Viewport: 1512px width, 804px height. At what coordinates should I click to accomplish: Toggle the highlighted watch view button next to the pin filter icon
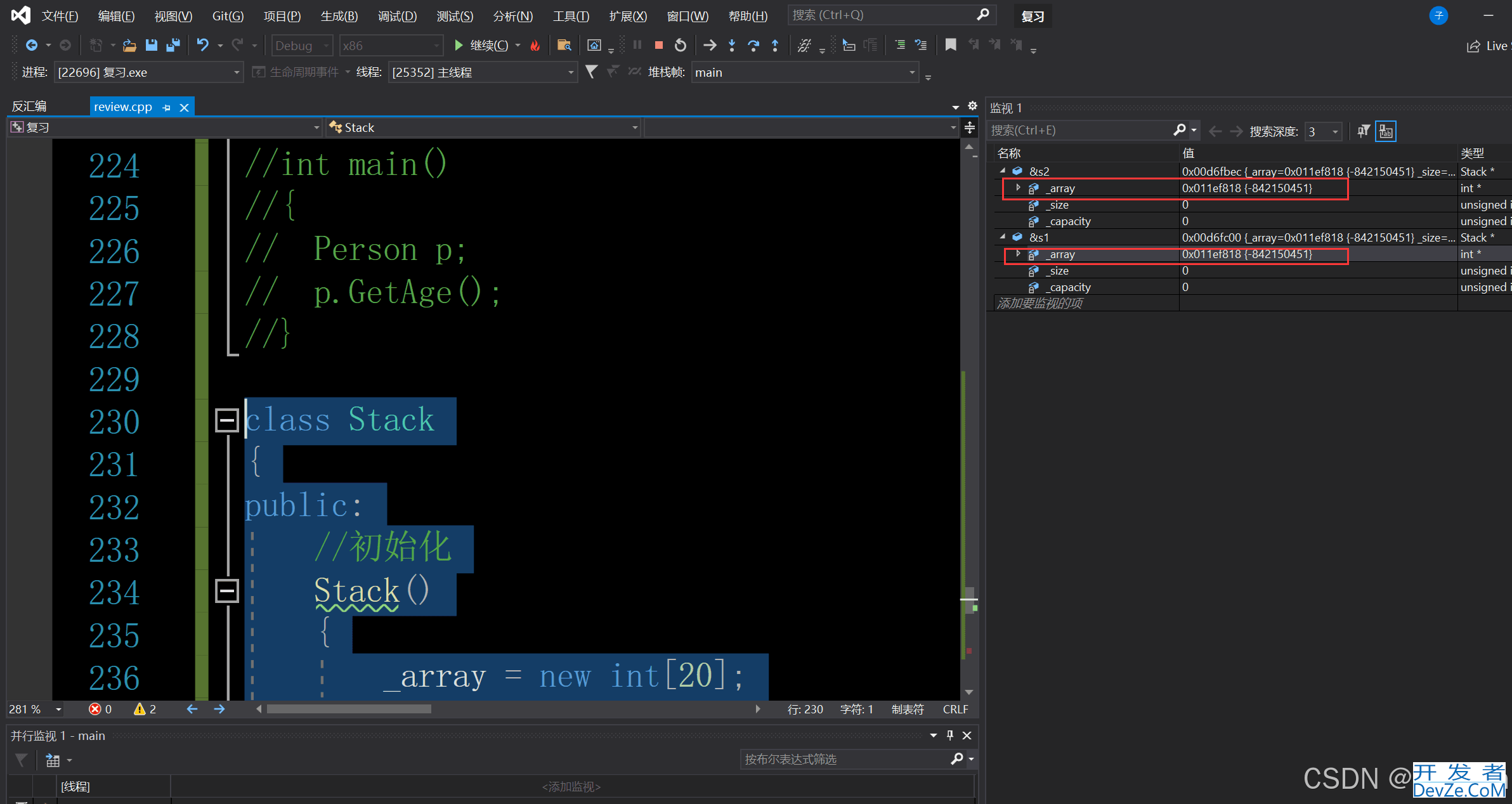1386,131
